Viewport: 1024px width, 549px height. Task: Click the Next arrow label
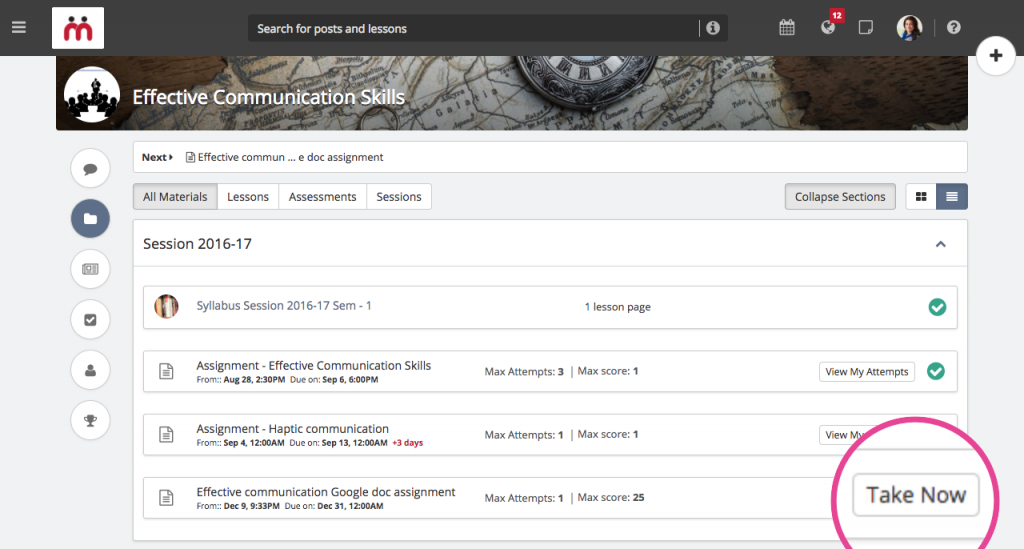click(157, 157)
